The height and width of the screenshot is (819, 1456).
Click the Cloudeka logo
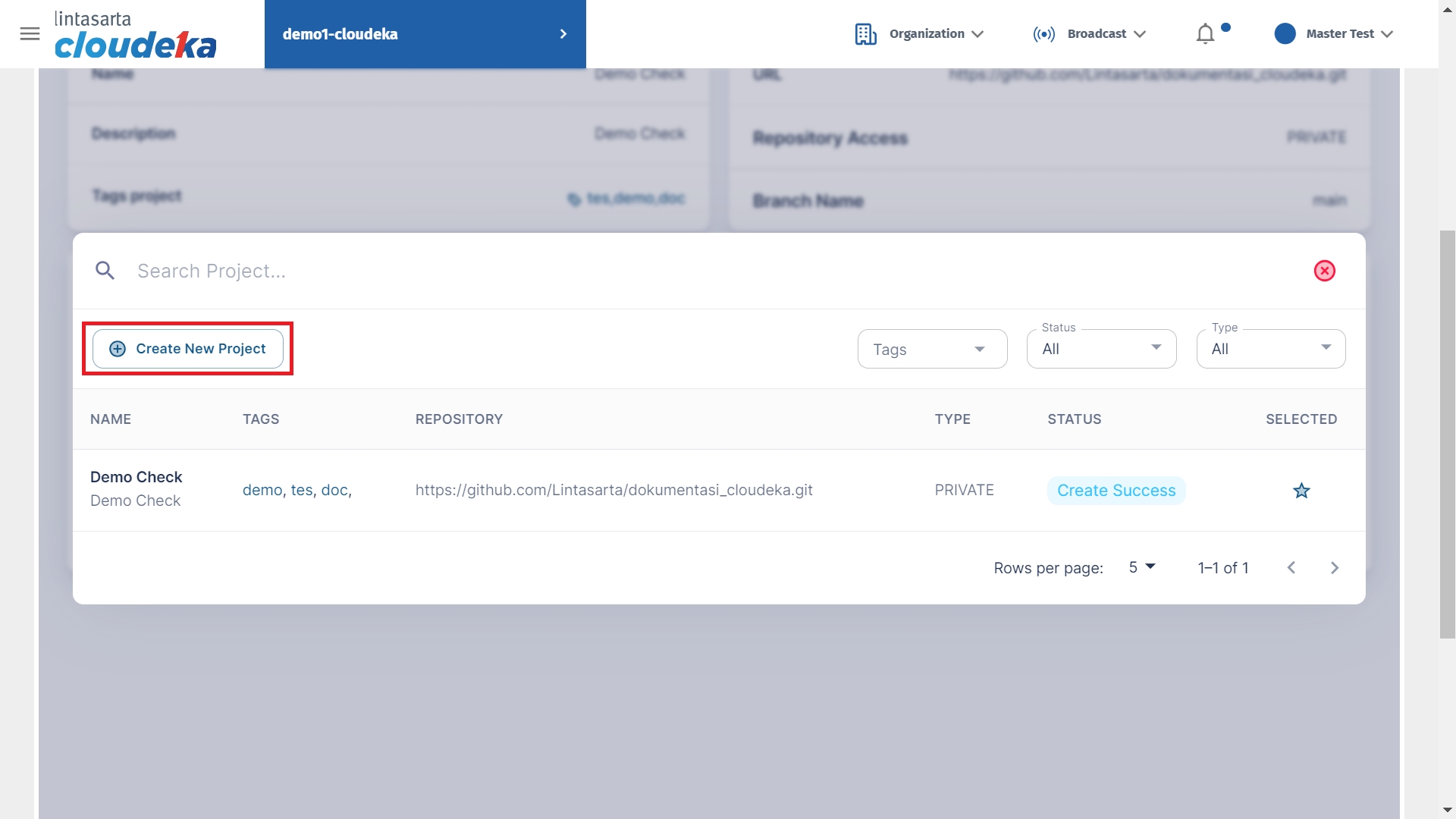tap(135, 35)
